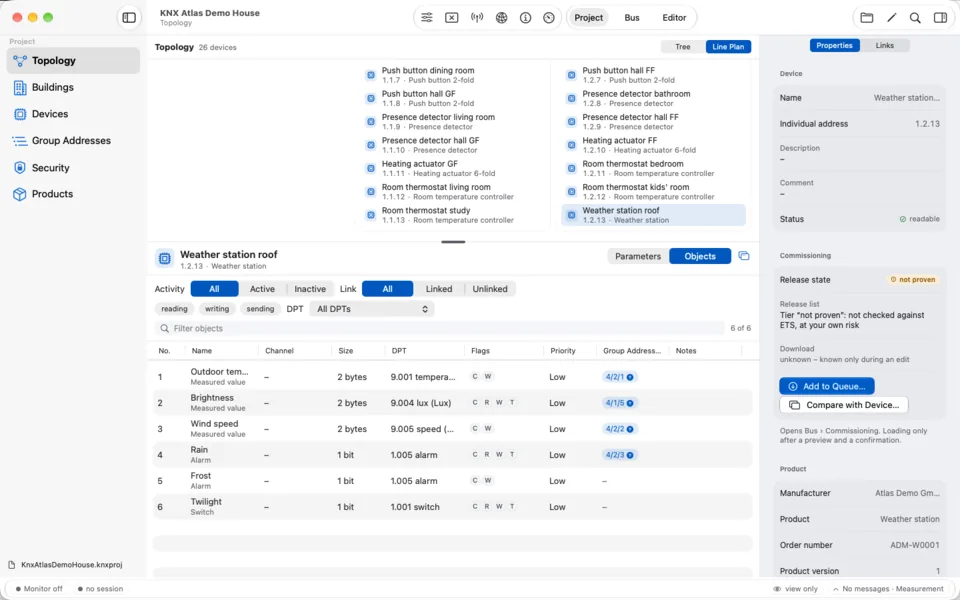Click Compare with Device button

click(844, 405)
